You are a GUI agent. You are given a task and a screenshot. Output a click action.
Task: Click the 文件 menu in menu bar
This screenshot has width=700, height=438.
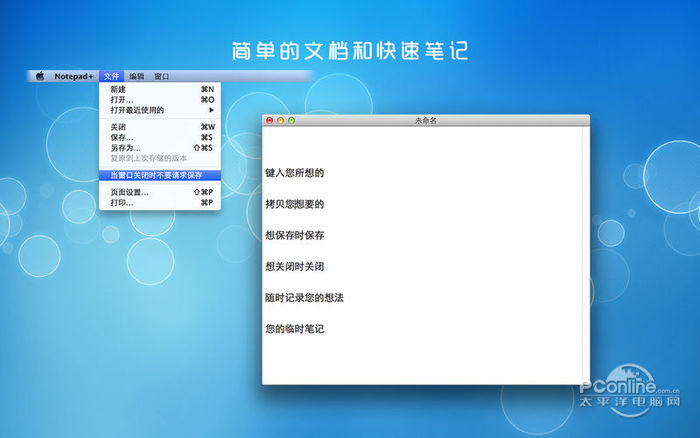112,76
